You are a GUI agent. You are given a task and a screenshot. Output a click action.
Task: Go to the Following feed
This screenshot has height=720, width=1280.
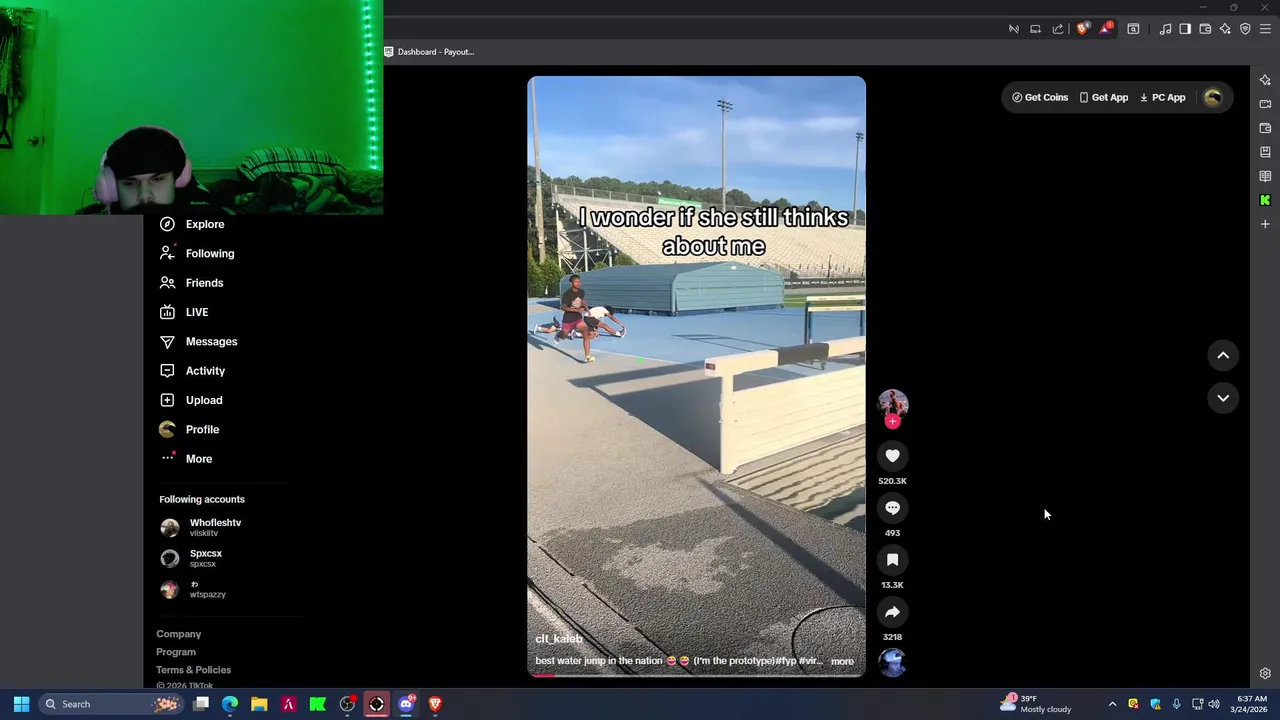(x=197, y=253)
